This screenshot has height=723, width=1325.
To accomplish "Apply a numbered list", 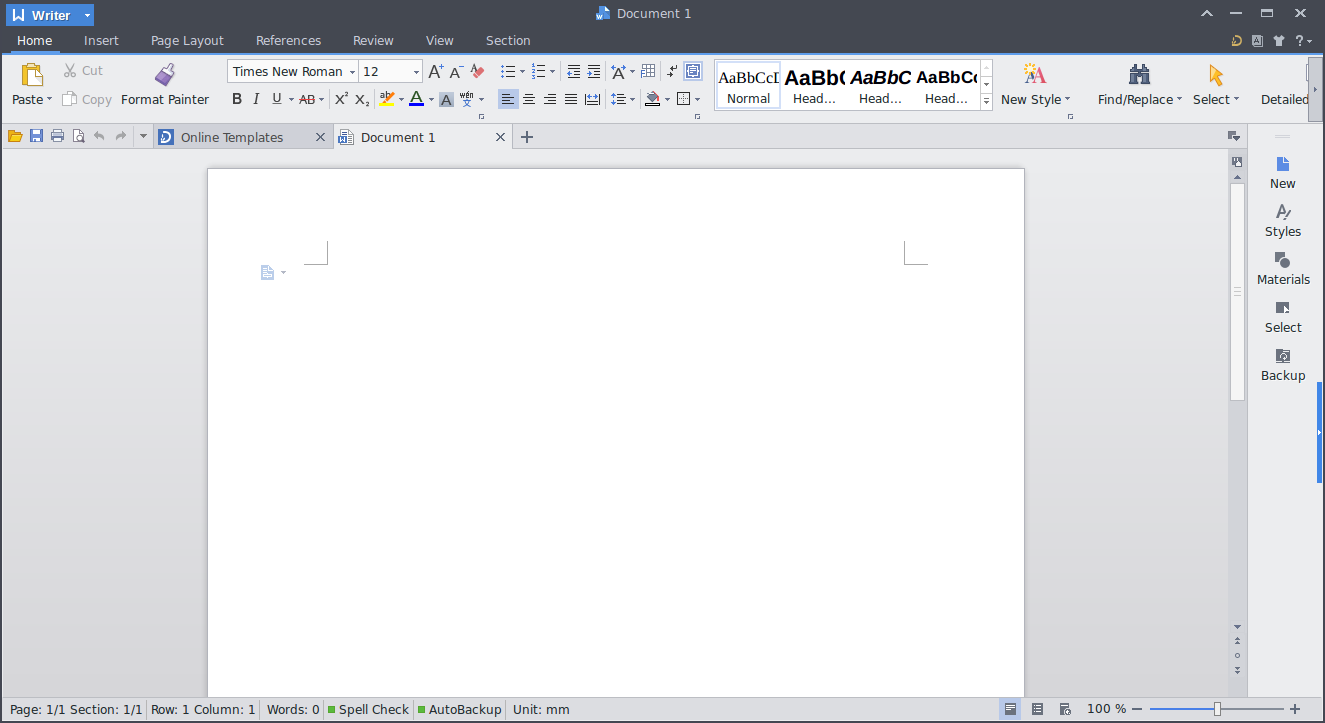I will tap(539, 71).
